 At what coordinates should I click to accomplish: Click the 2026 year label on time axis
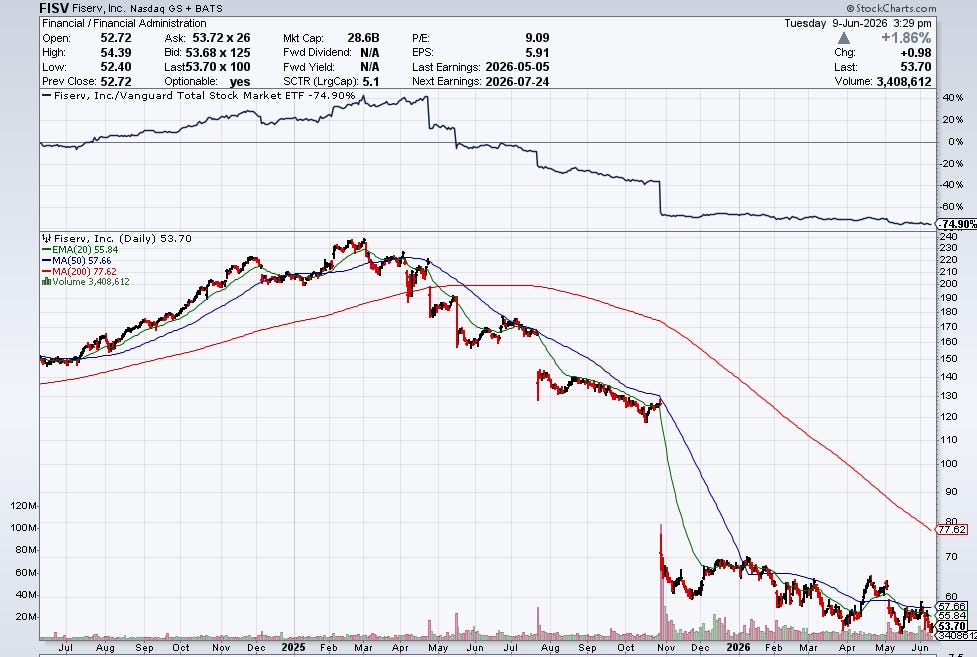coord(738,647)
